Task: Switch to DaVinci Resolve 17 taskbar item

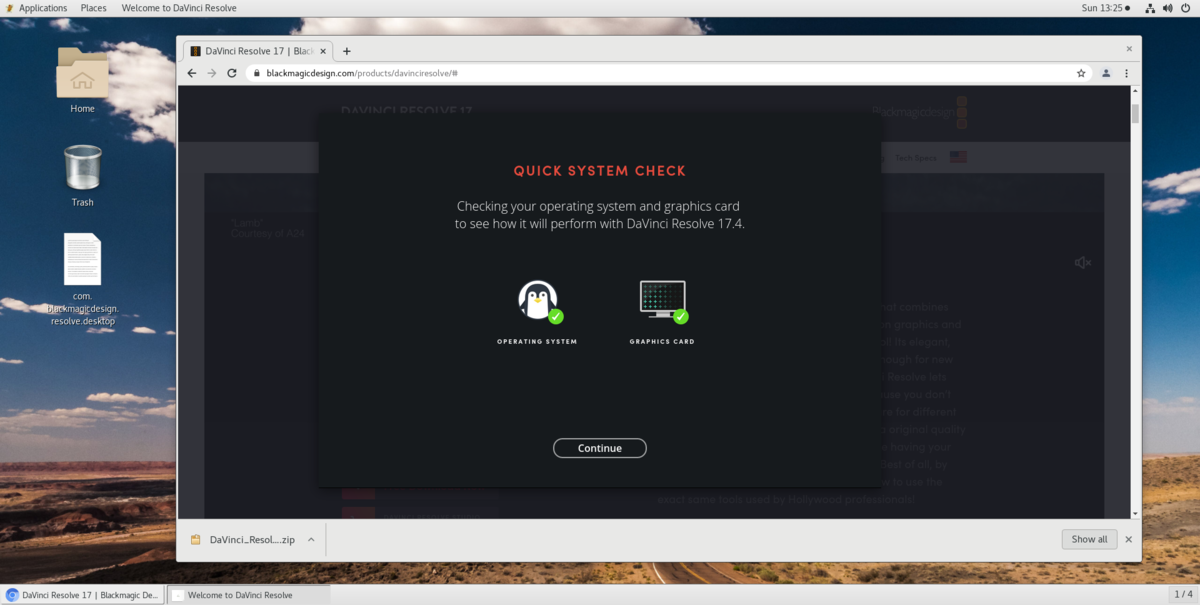Action: click(x=83, y=595)
